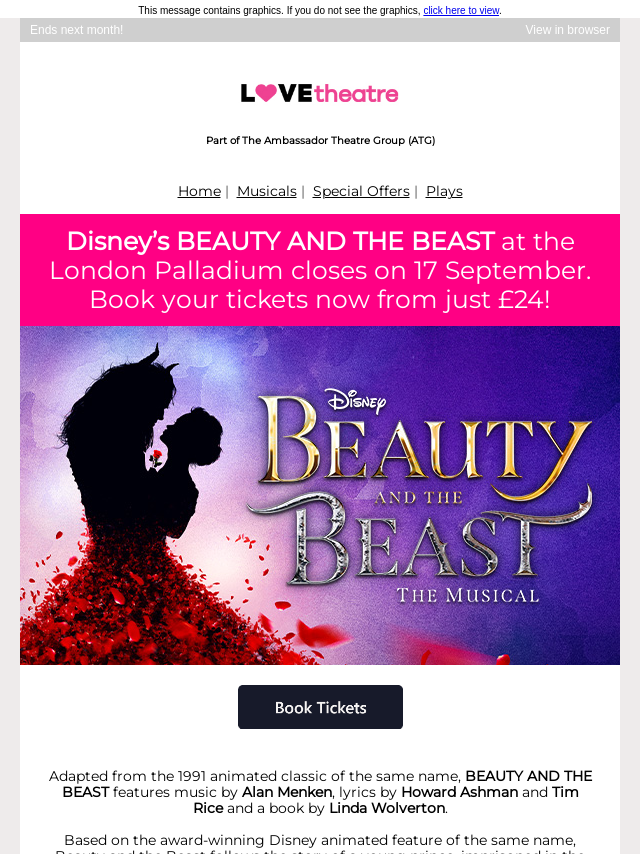Click the Alan Menken name in text
The image size is (640, 854).
[287, 792]
